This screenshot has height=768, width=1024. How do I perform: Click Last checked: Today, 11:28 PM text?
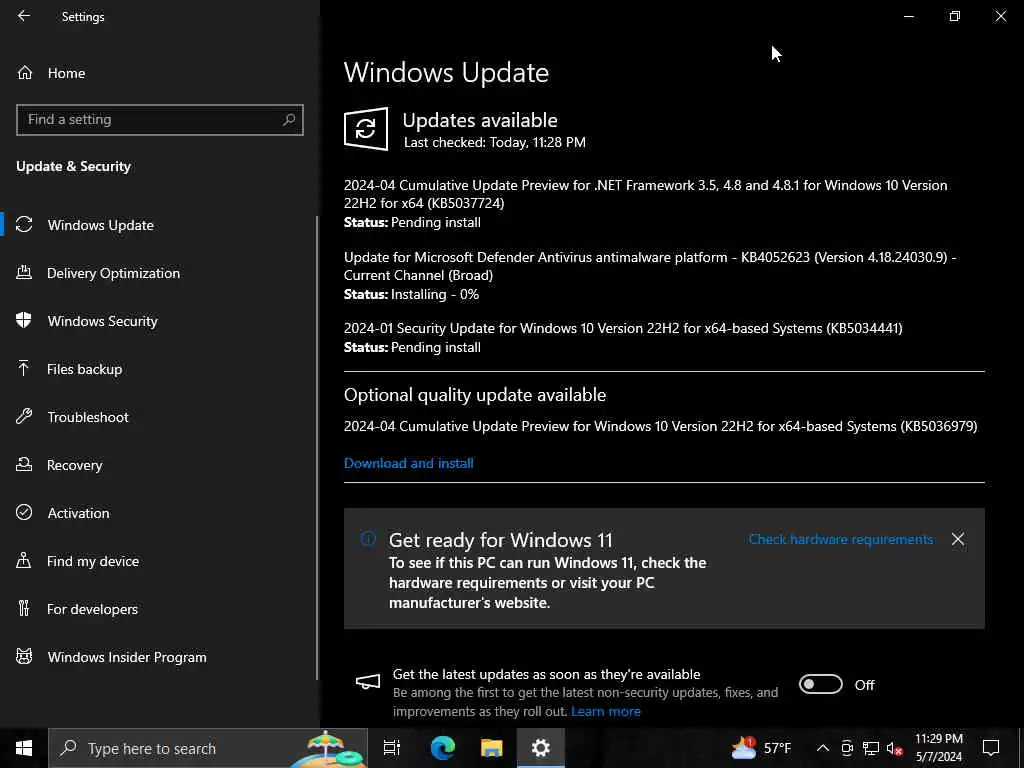(x=494, y=142)
